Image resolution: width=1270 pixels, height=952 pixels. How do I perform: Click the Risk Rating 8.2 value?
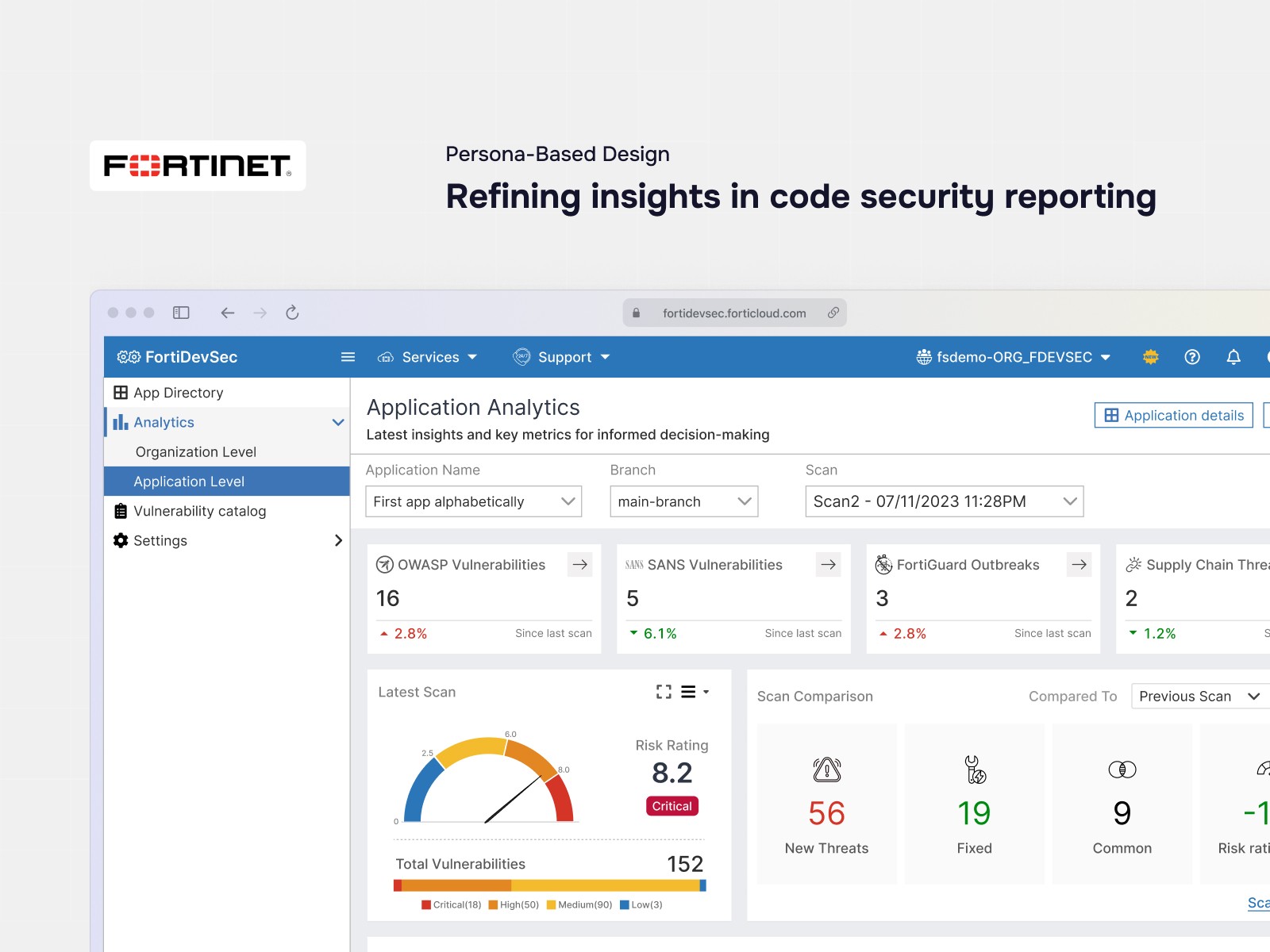[672, 773]
